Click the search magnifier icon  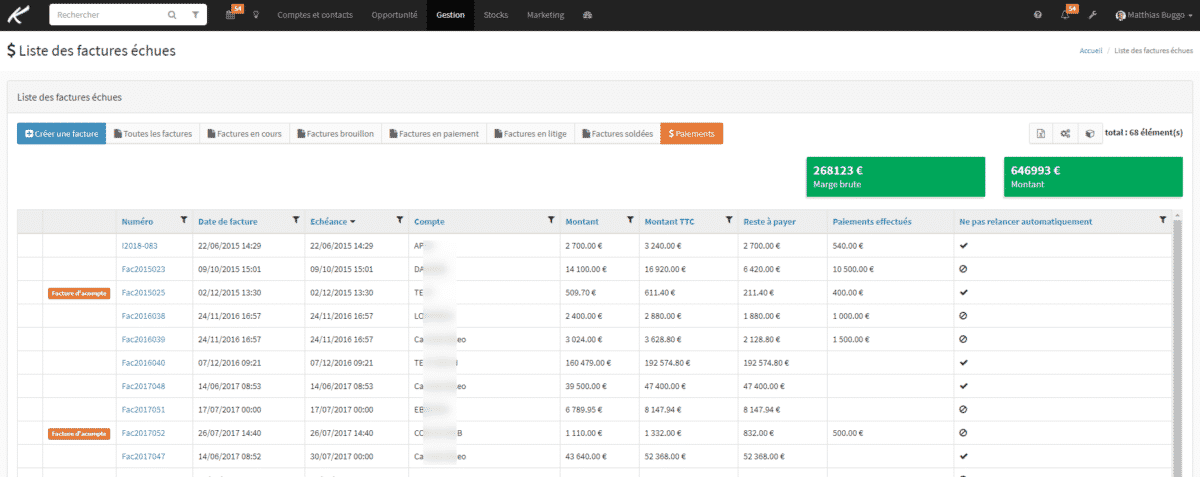(x=172, y=15)
